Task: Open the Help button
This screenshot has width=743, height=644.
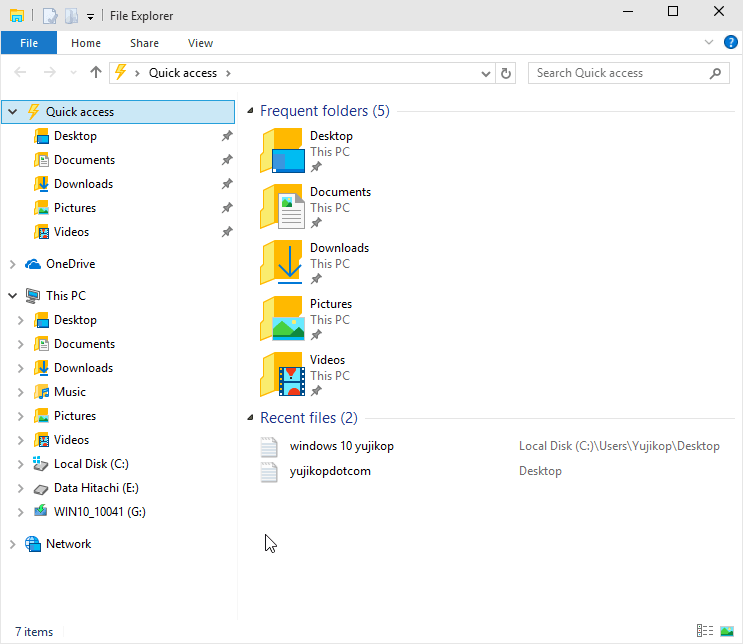Action: (x=731, y=42)
